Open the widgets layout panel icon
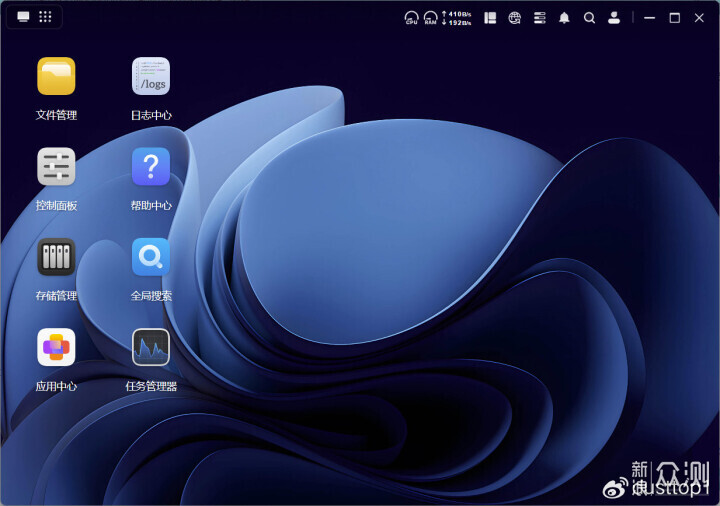 tap(490, 18)
